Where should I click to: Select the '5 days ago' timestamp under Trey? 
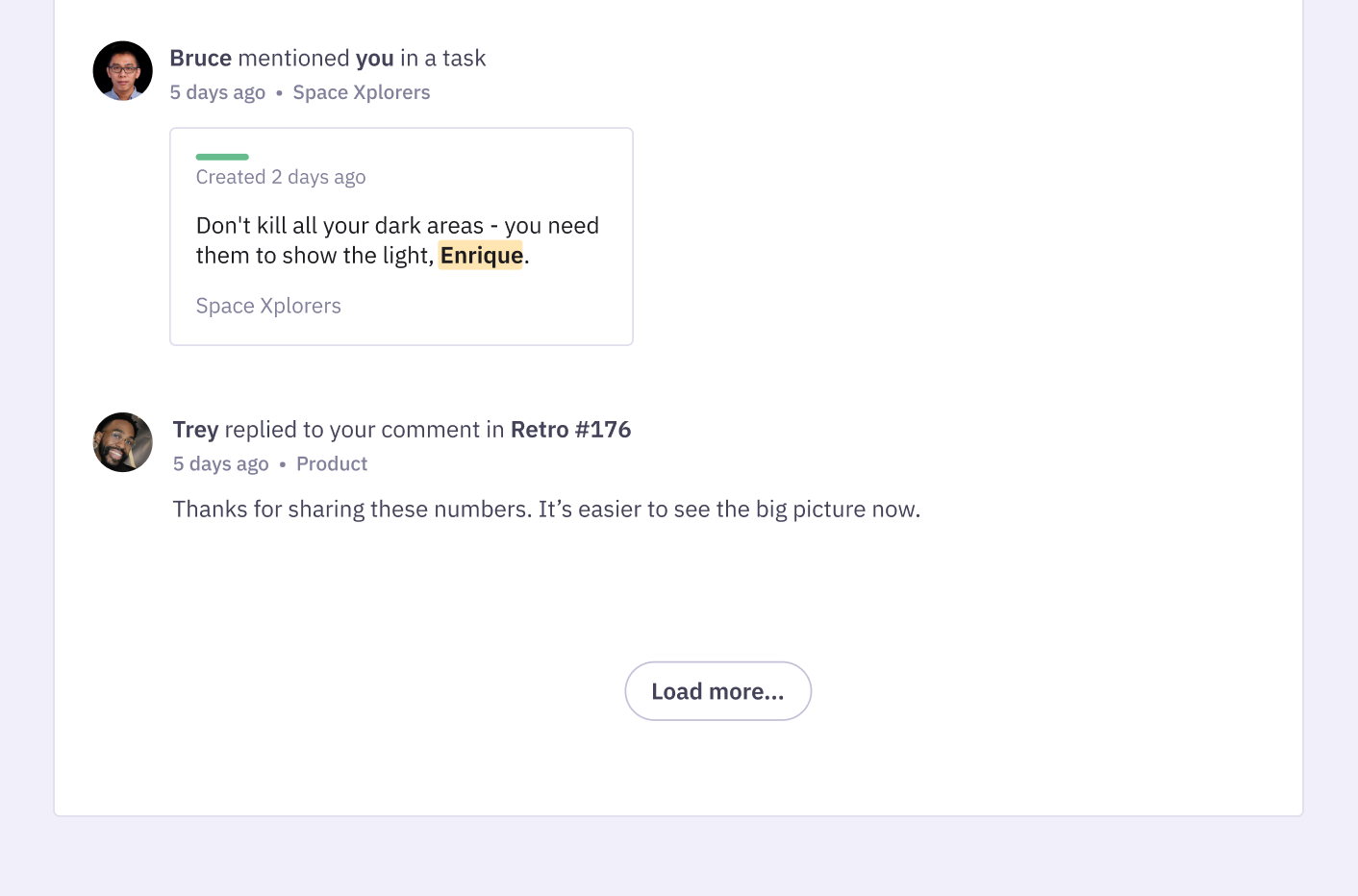220,463
